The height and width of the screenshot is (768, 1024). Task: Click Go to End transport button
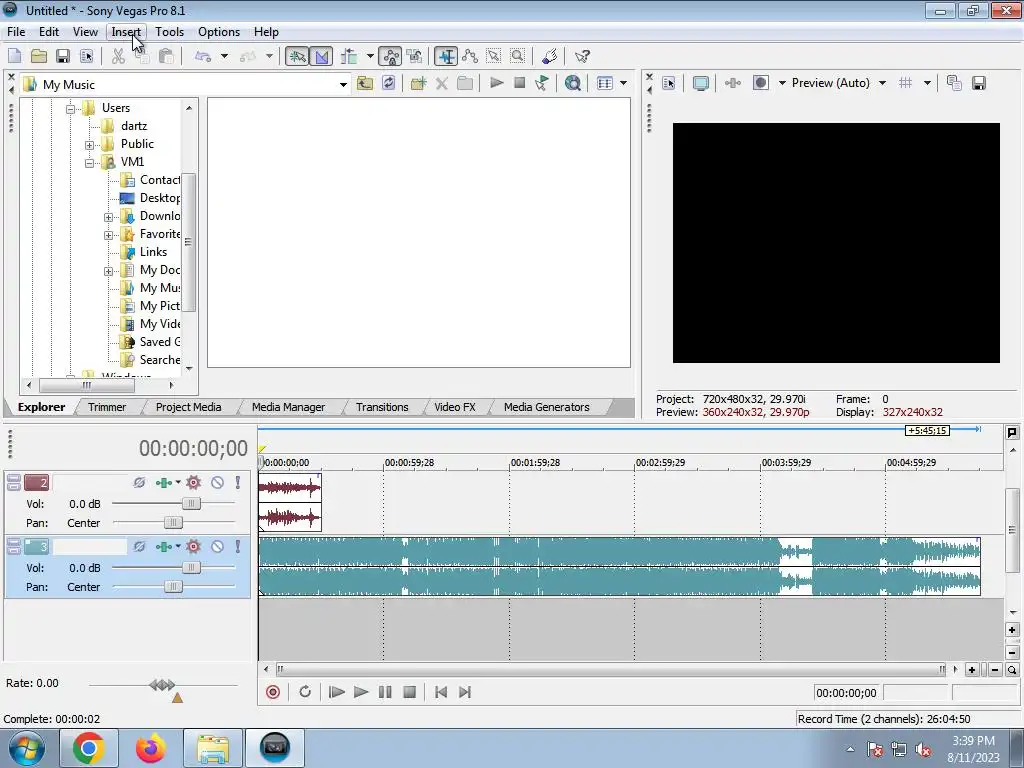464,692
